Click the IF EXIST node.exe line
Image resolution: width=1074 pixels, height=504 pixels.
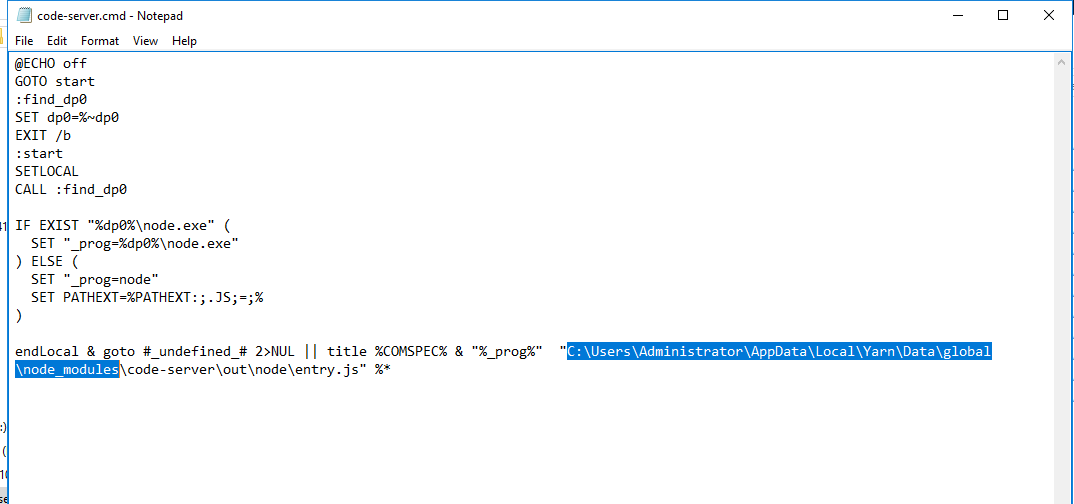[122, 225]
